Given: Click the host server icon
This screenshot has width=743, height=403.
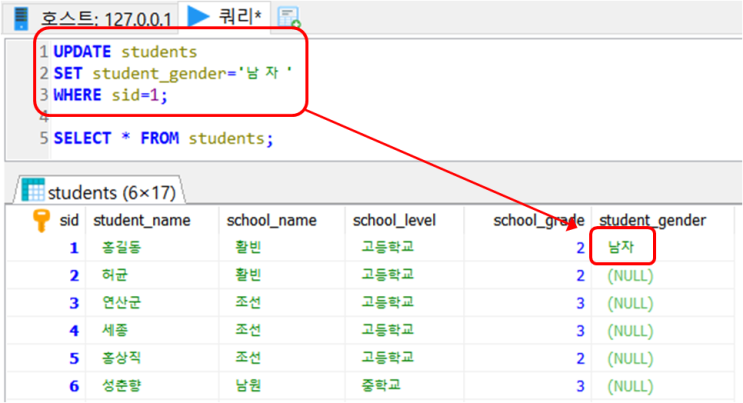Looking at the screenshot, I should pyautogui.click(x=21, y=18).
